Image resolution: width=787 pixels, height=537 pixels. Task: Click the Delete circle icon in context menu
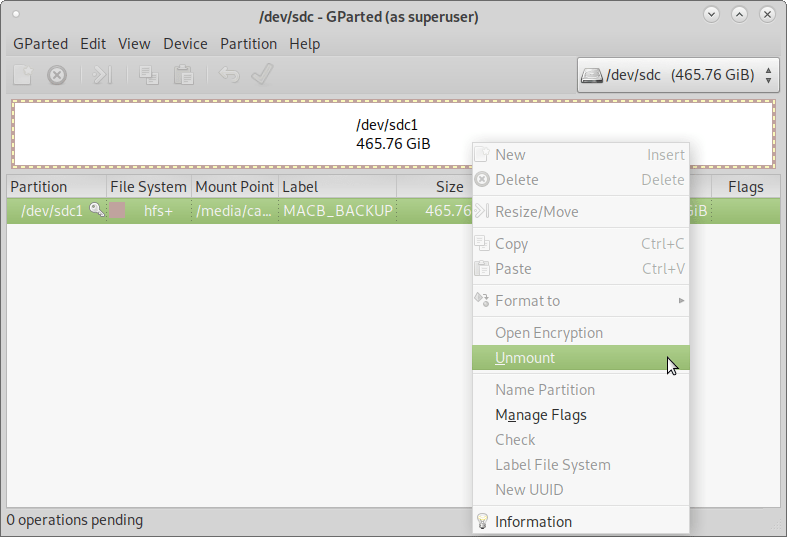[x=482, y=179]
